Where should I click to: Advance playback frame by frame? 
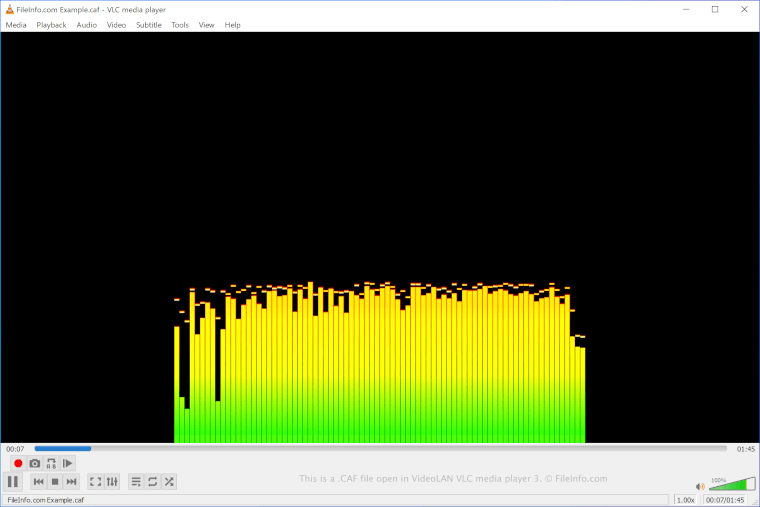coord(68,463)
